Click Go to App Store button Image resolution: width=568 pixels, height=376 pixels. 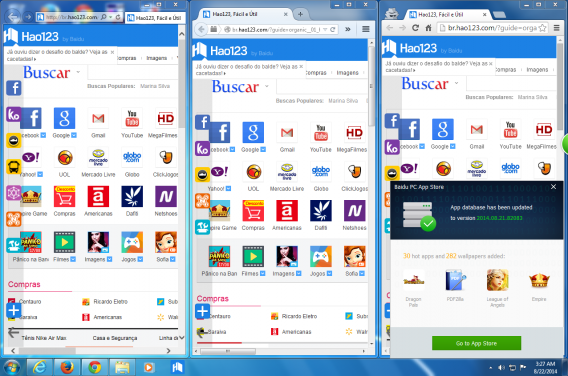pos(476,343)
